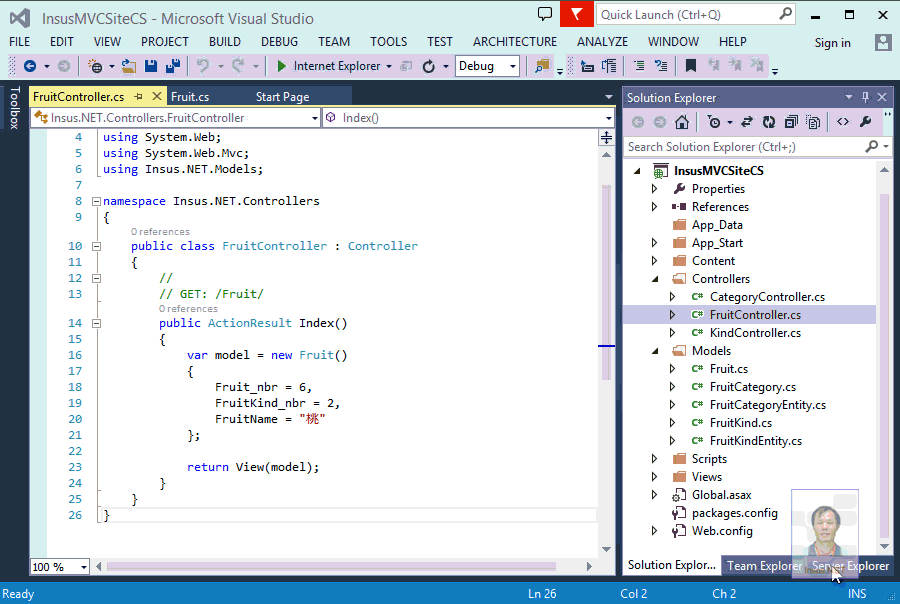Toggle pin on FruitController.cs tab
The height and width of the screenshot is (604, 900).
click(x=138, y=97)
